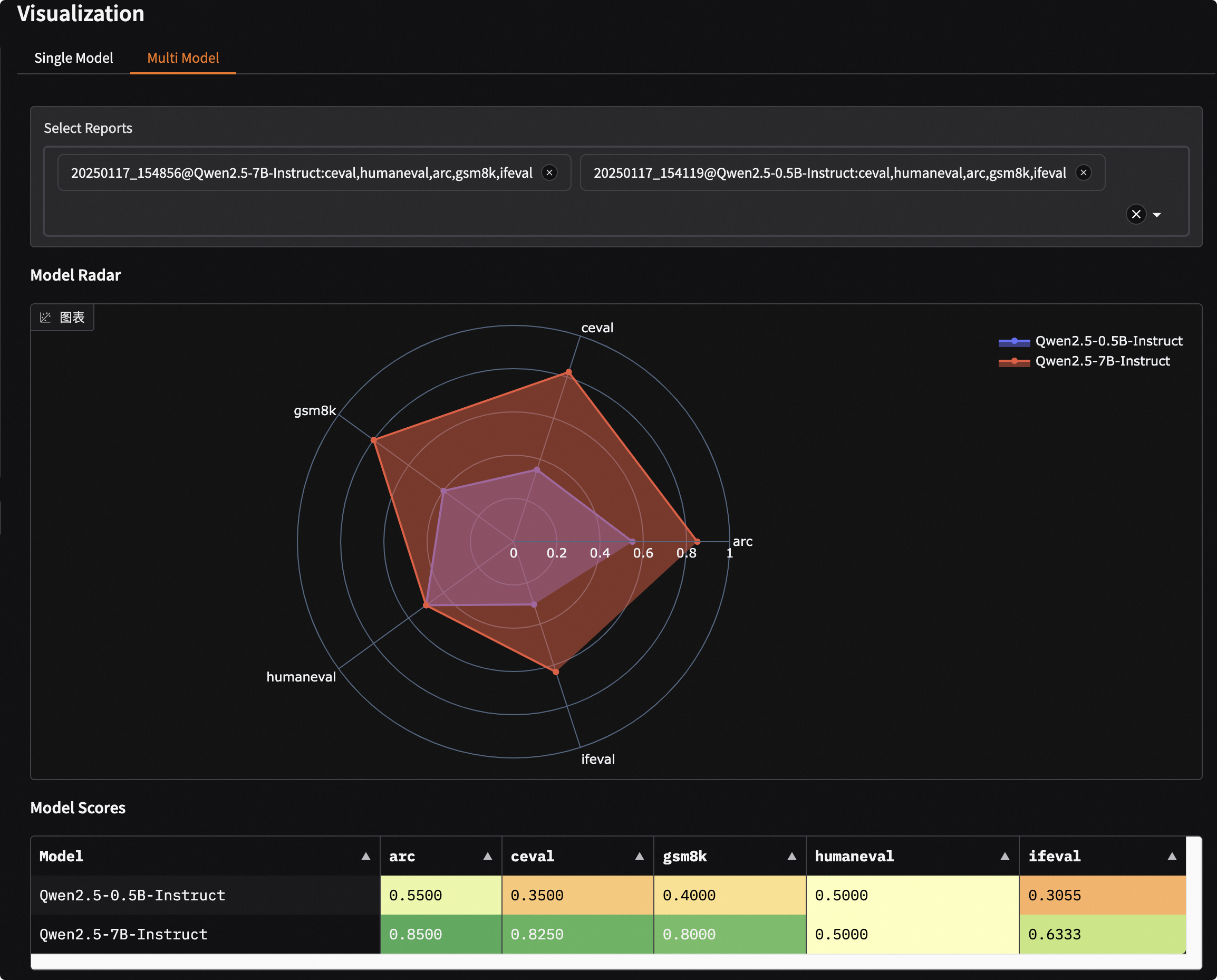Clear all selected reports

[1136, 215]
